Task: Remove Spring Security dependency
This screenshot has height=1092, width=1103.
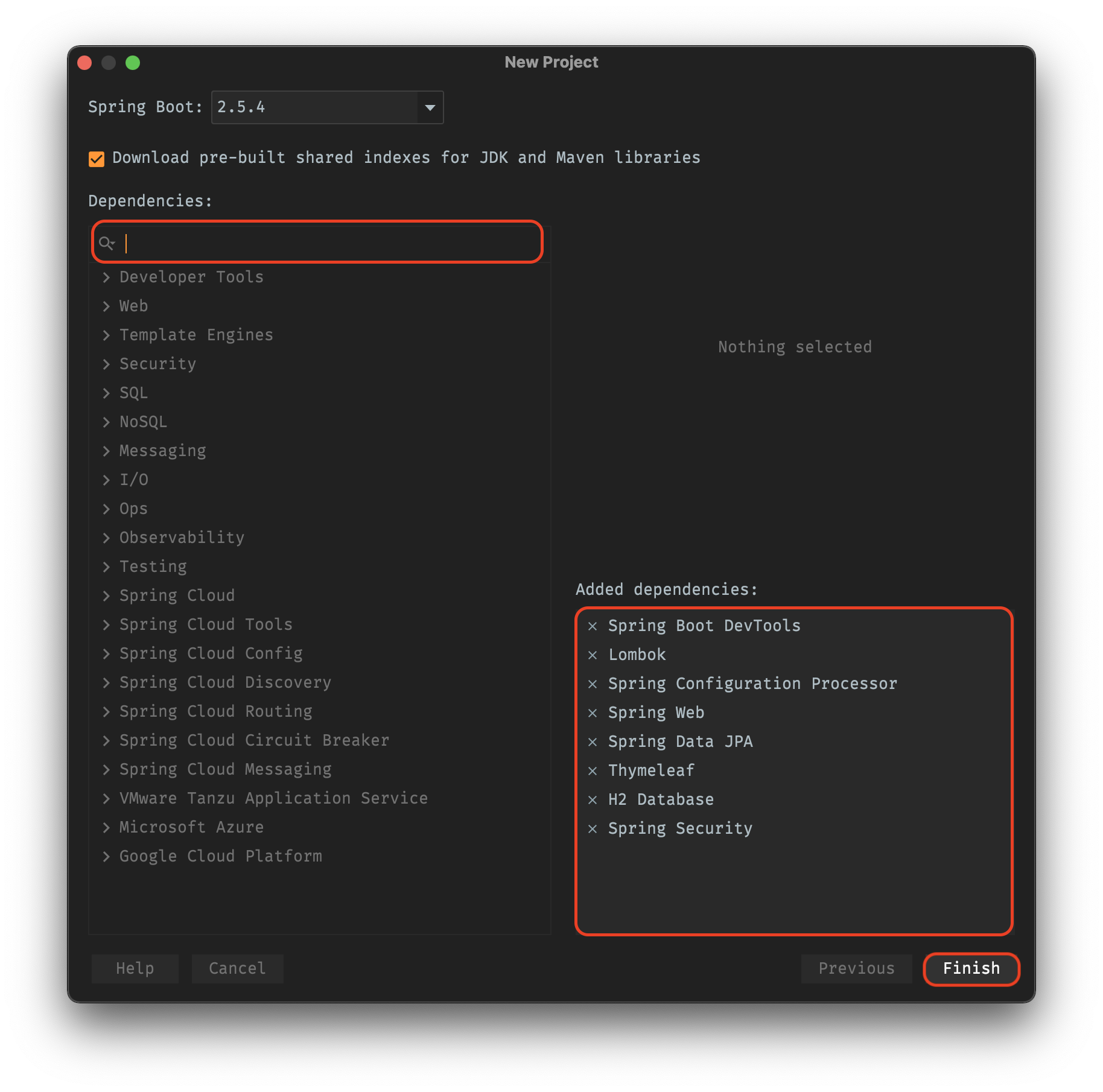Action: pyautogui.click(x=593, y=829)
